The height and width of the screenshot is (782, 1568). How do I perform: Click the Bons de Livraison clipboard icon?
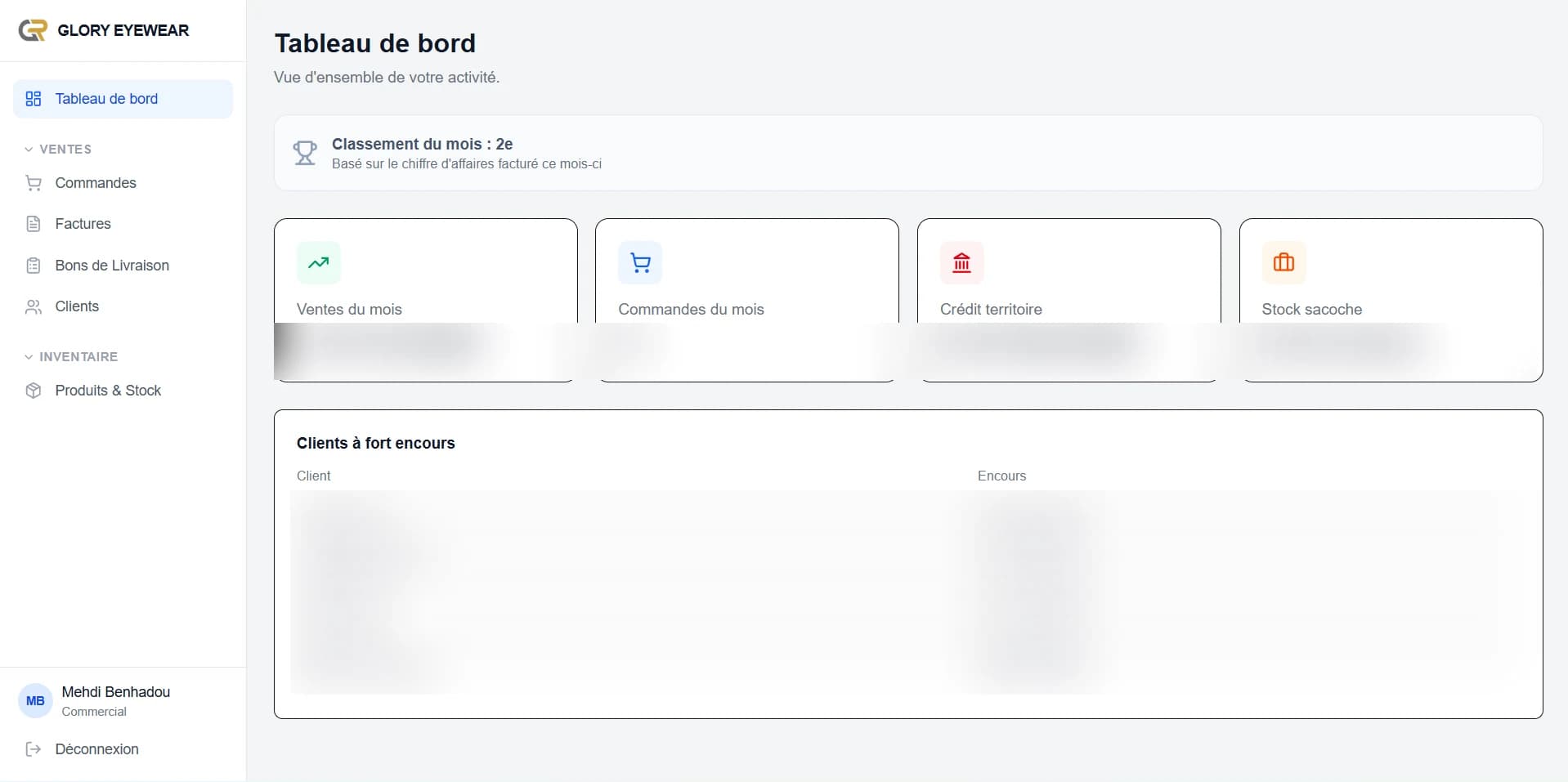pos(34,266)
